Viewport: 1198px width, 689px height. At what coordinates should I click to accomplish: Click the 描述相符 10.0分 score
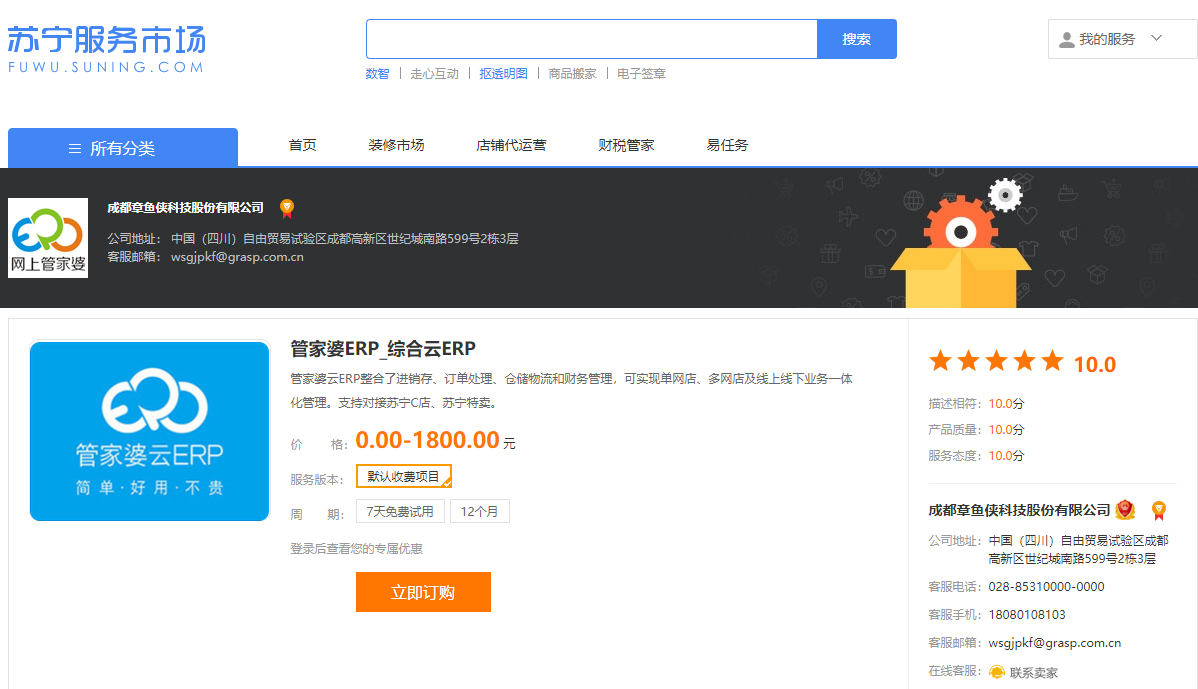point(1006,403)
